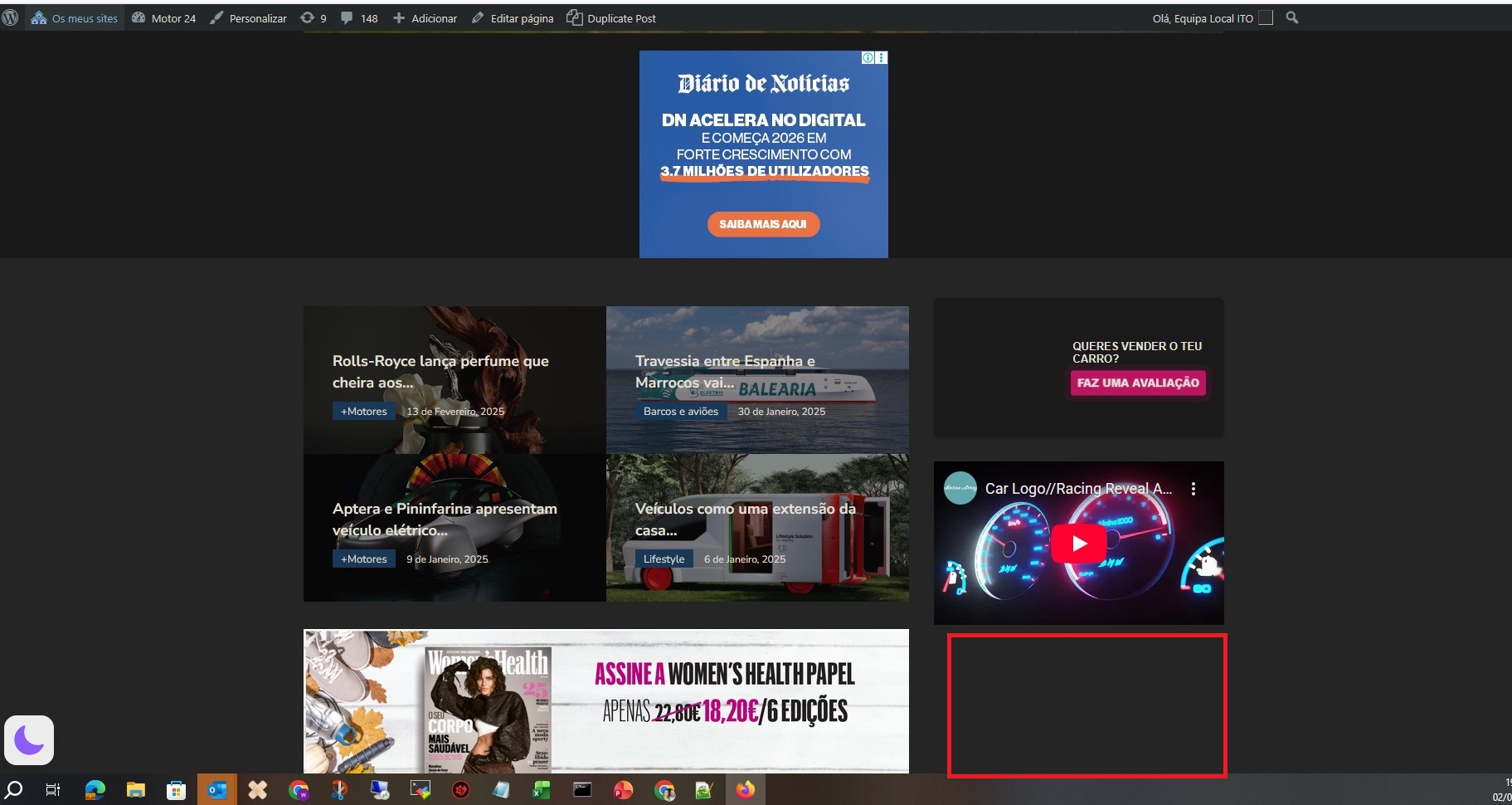Click the Editar página pencil icon
1512x805 pixels.
click(x=479, y=17)
